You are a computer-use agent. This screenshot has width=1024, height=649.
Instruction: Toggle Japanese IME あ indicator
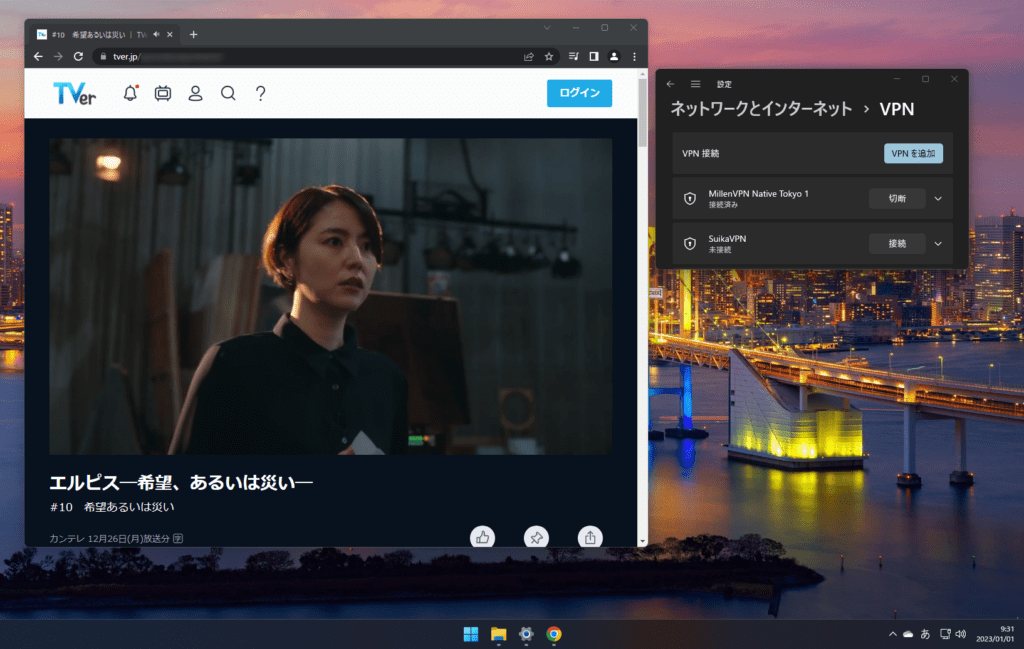click(925, 634)
